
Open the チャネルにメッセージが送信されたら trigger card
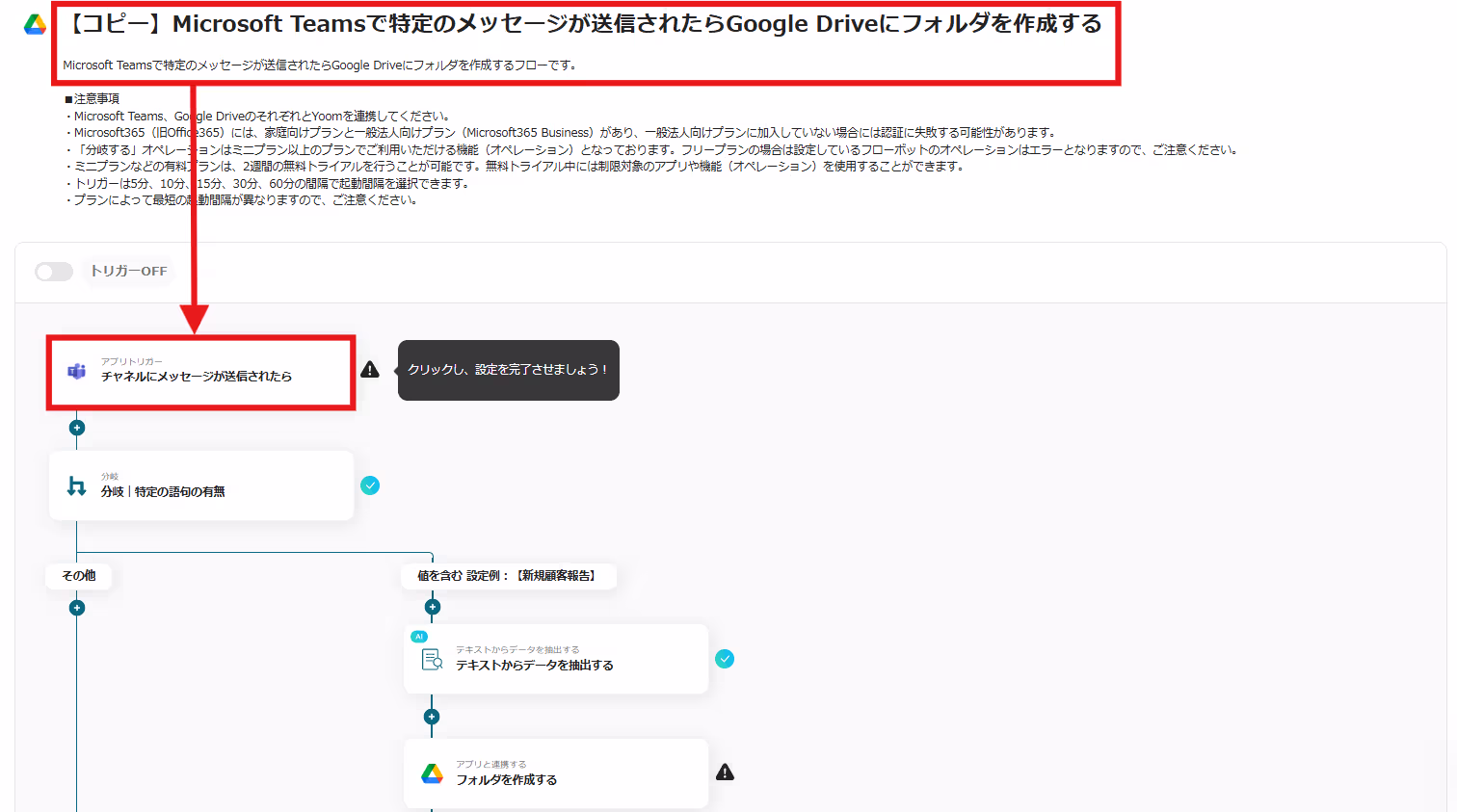(x=201, y=372)
